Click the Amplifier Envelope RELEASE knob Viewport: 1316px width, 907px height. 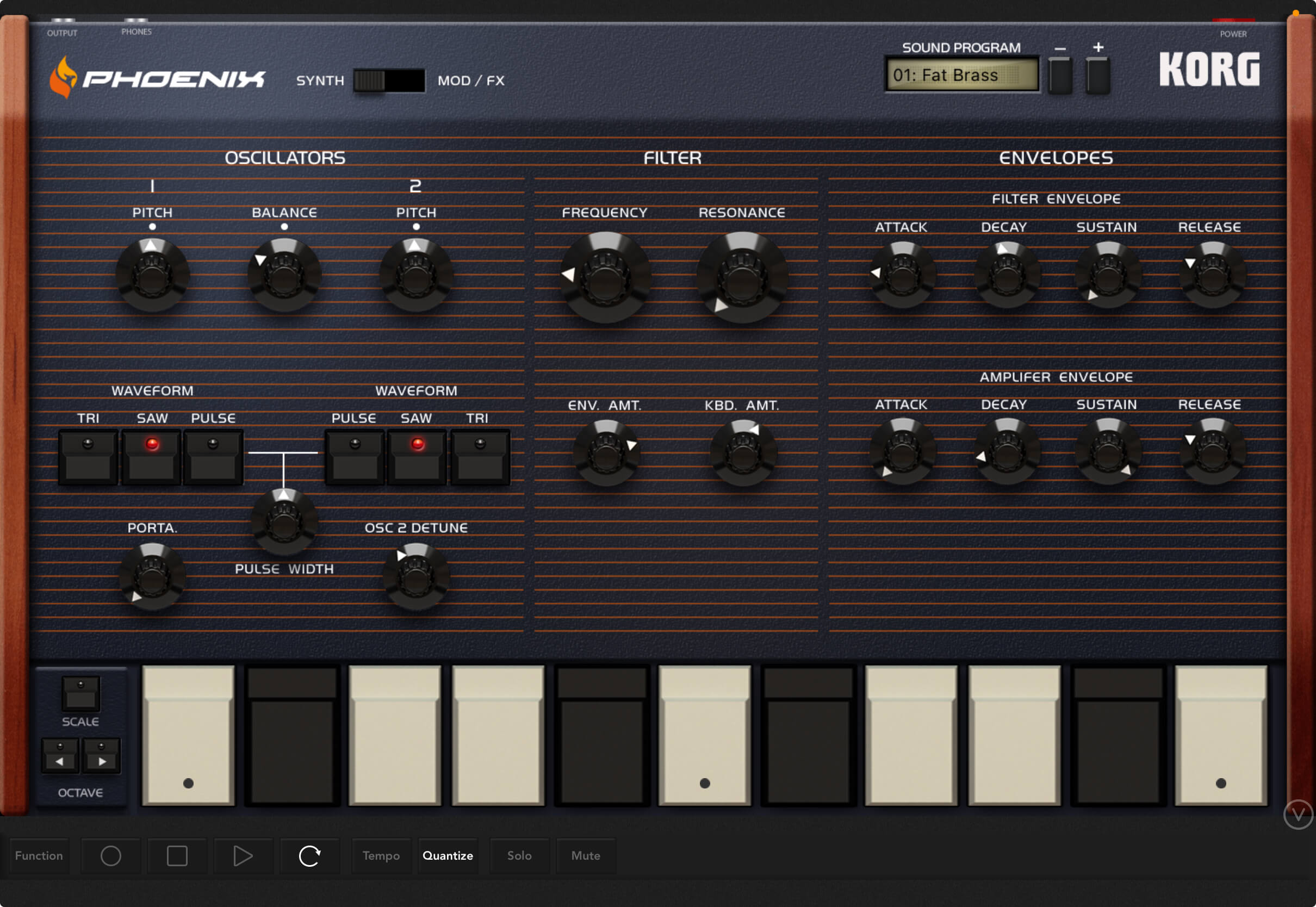(1213, 451)
